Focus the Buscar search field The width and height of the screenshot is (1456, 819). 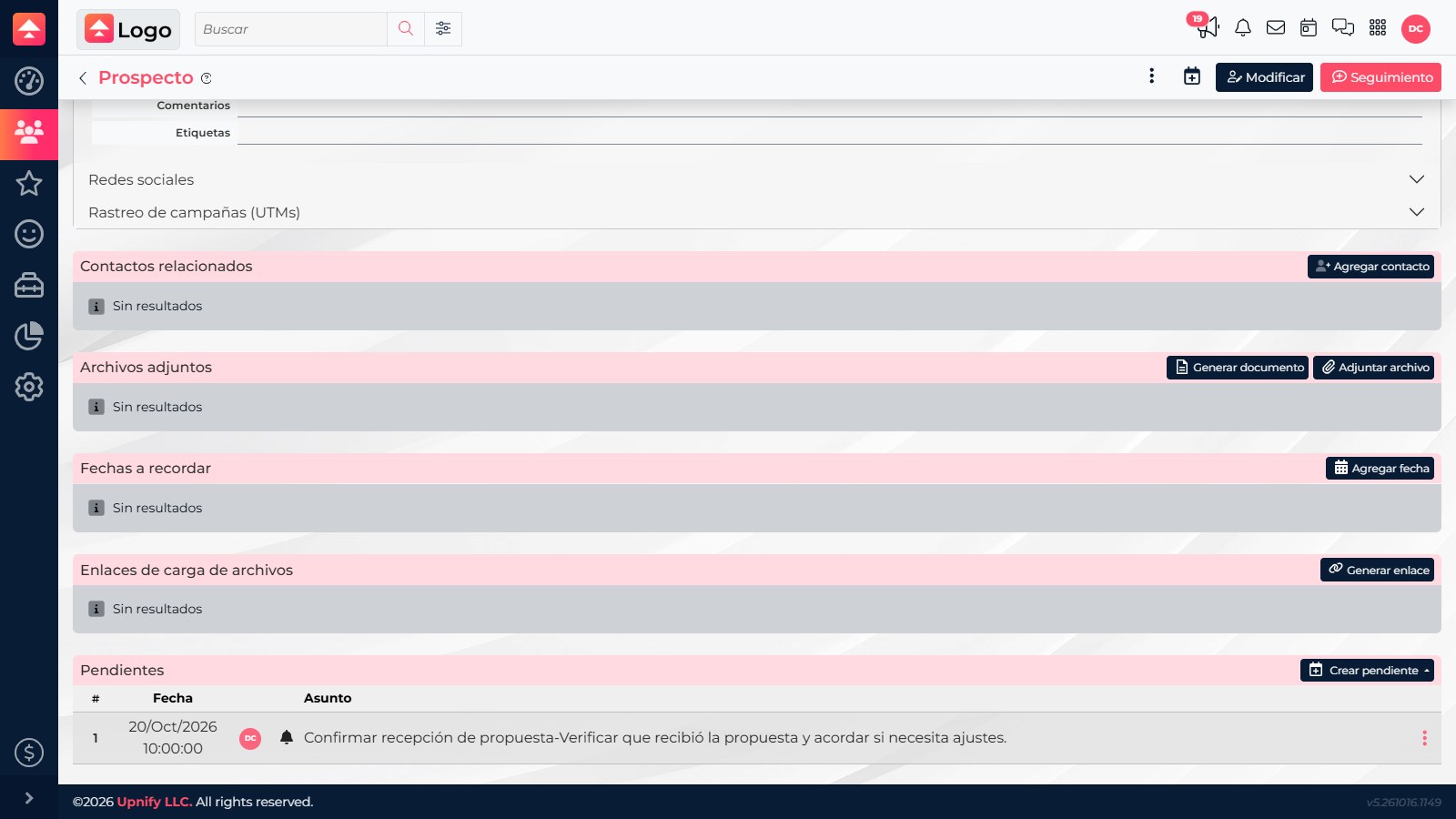coord(291,29)
